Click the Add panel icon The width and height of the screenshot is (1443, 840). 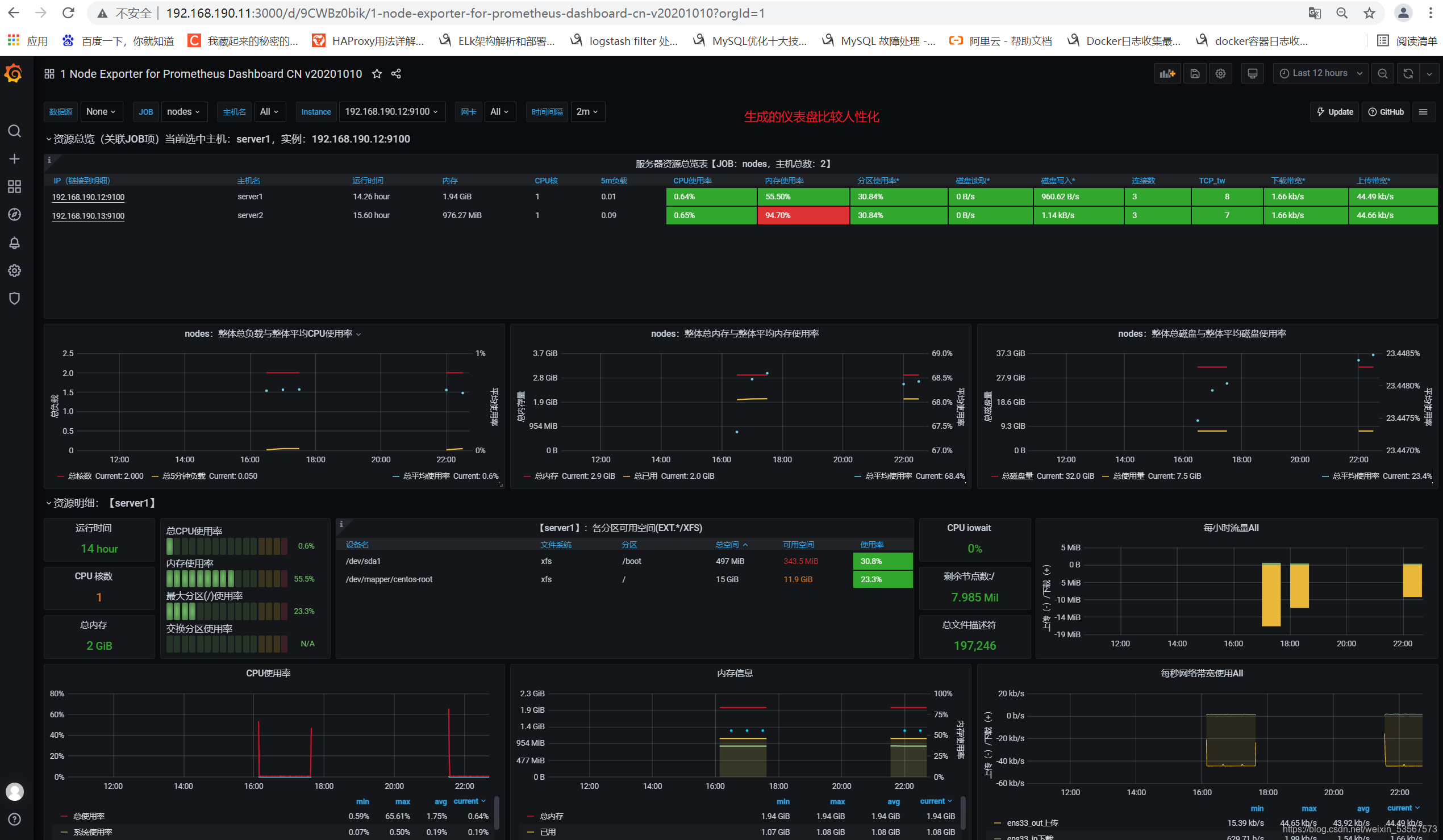[1167, 73]
